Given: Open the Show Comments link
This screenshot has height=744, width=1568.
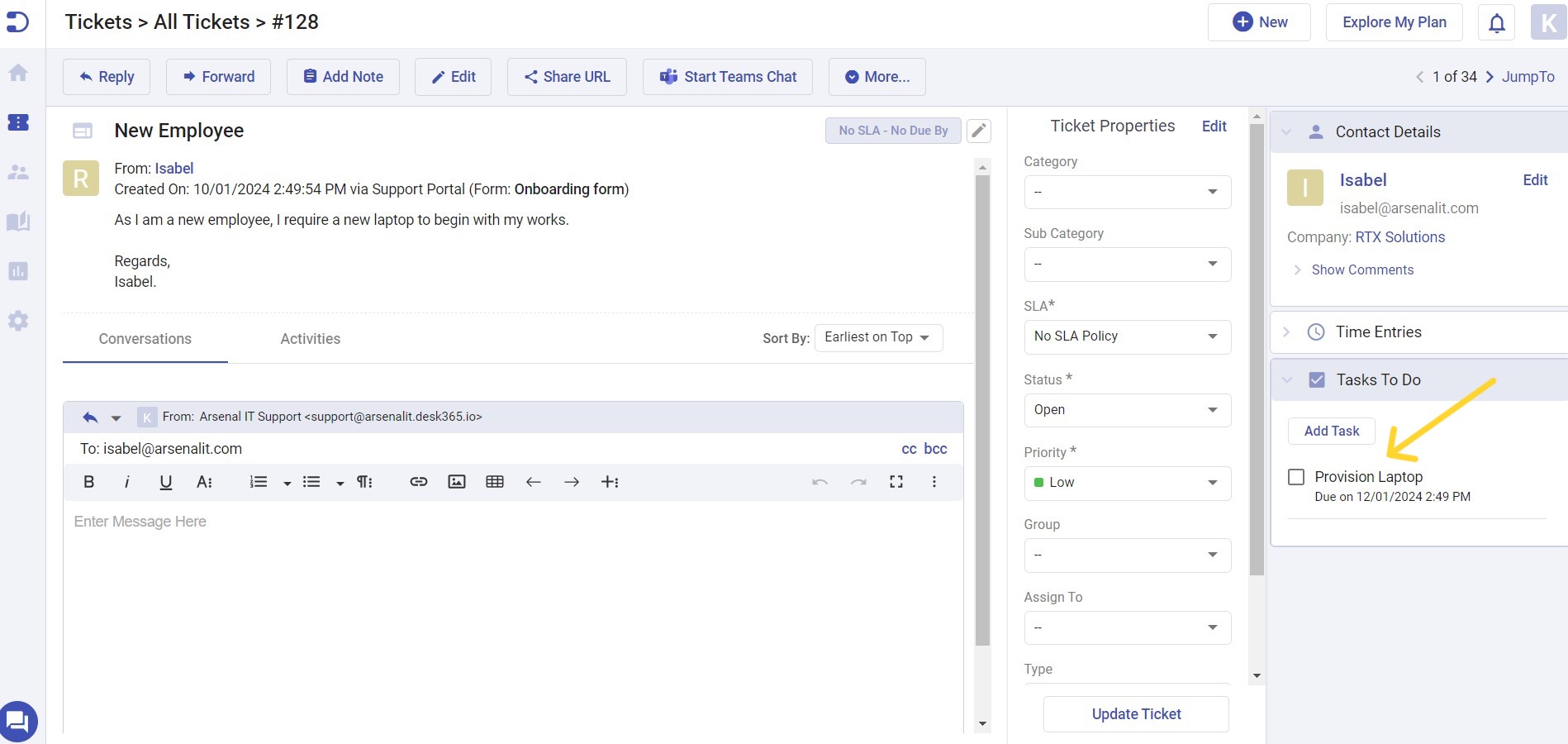Looking at the screenshot, I should [1362, 269].
